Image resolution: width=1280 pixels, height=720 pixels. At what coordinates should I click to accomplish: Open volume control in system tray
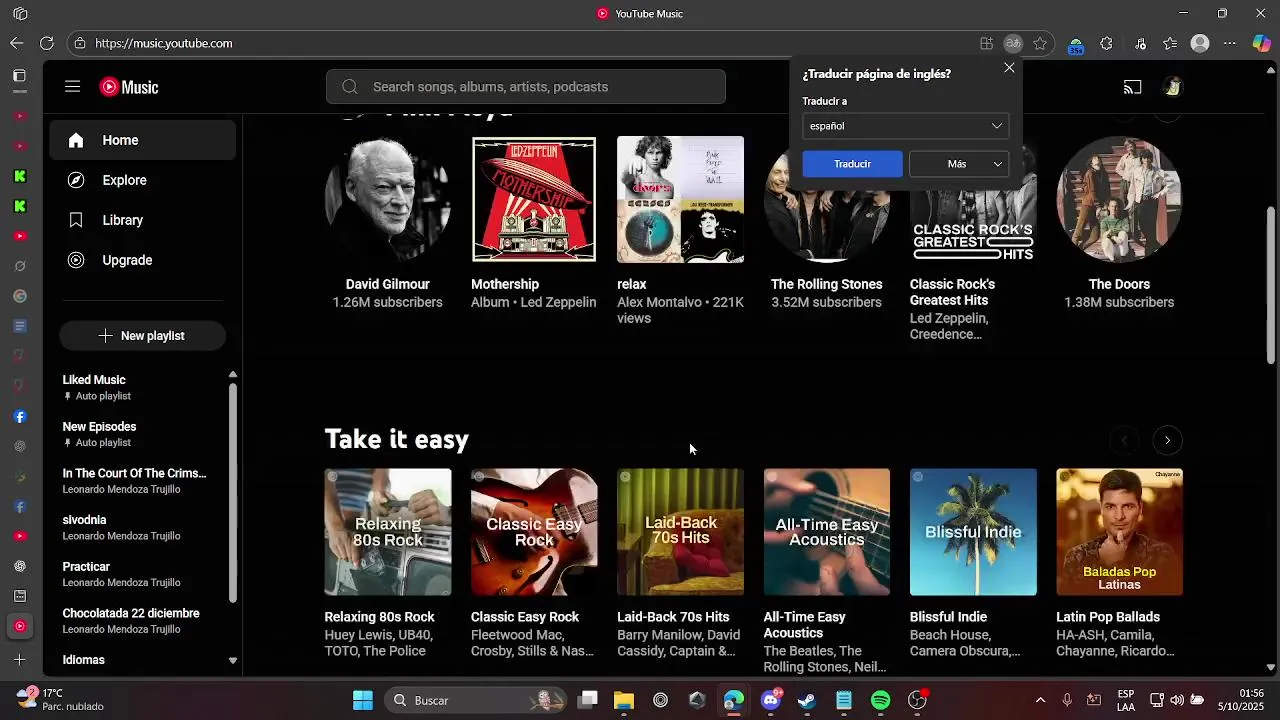[1177, 700]
